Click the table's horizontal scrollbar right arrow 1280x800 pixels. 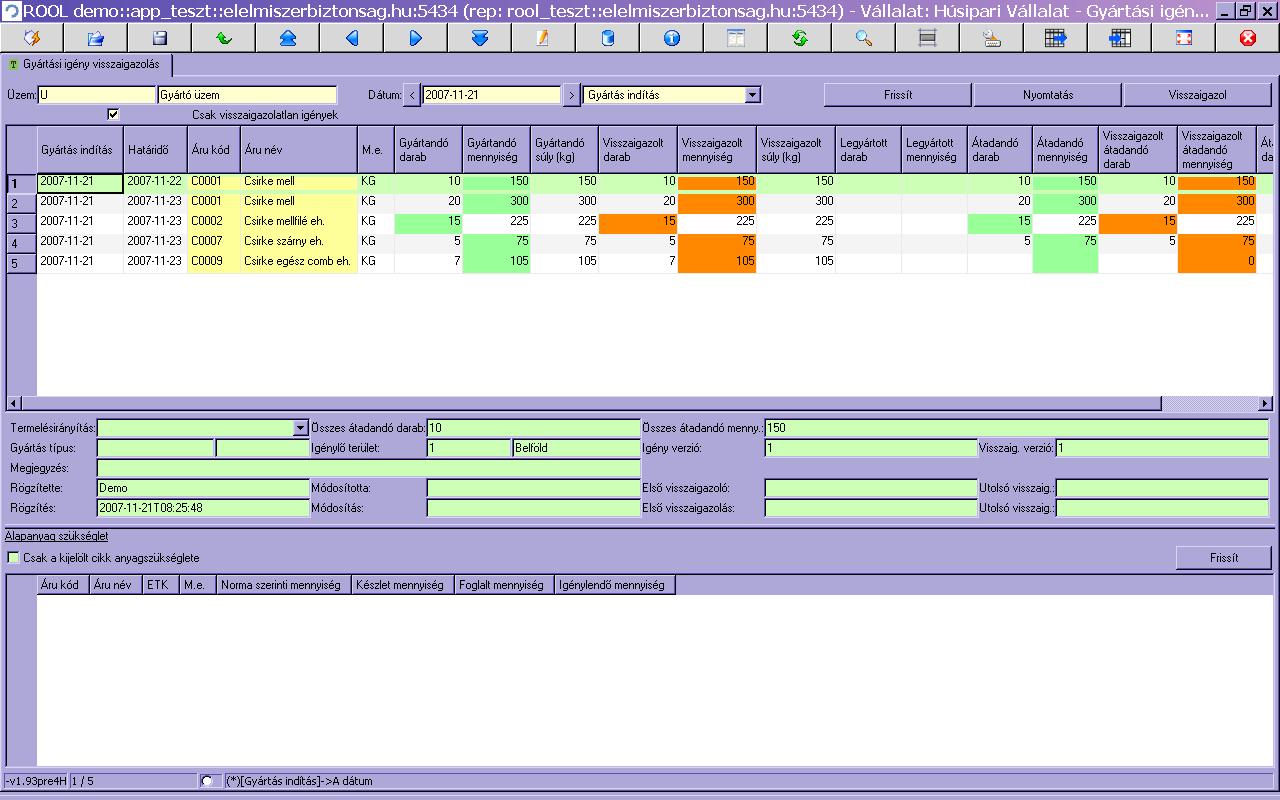[x=1265, y=403]
